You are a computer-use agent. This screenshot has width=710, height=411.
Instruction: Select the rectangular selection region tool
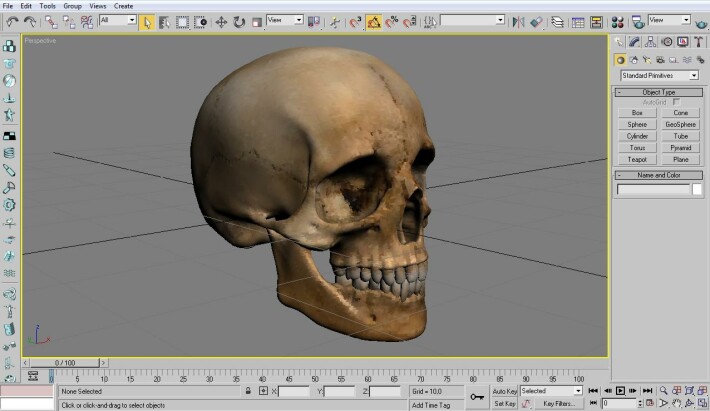point(182,22)
